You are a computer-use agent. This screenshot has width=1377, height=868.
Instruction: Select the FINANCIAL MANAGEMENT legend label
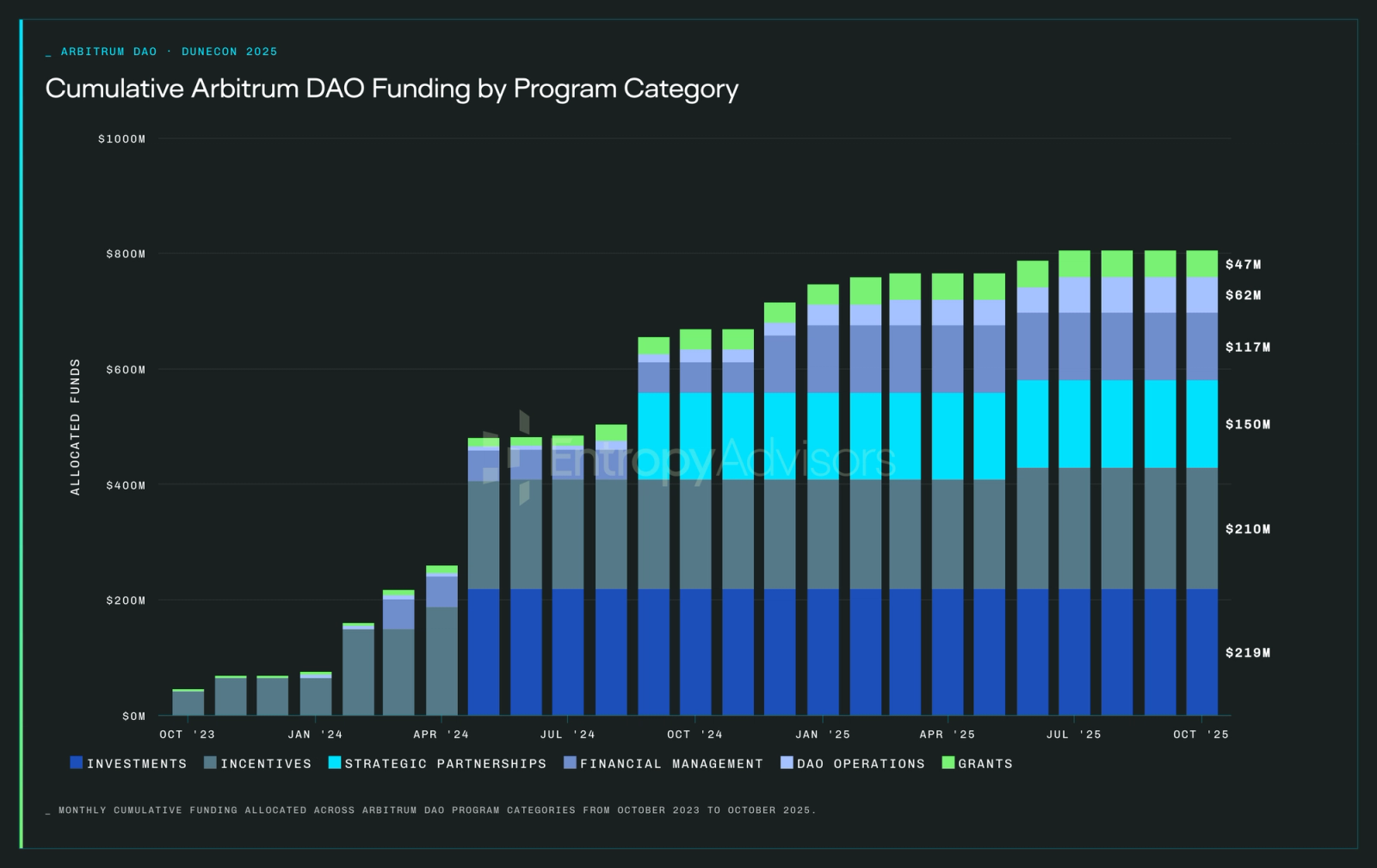click(671, 764)
